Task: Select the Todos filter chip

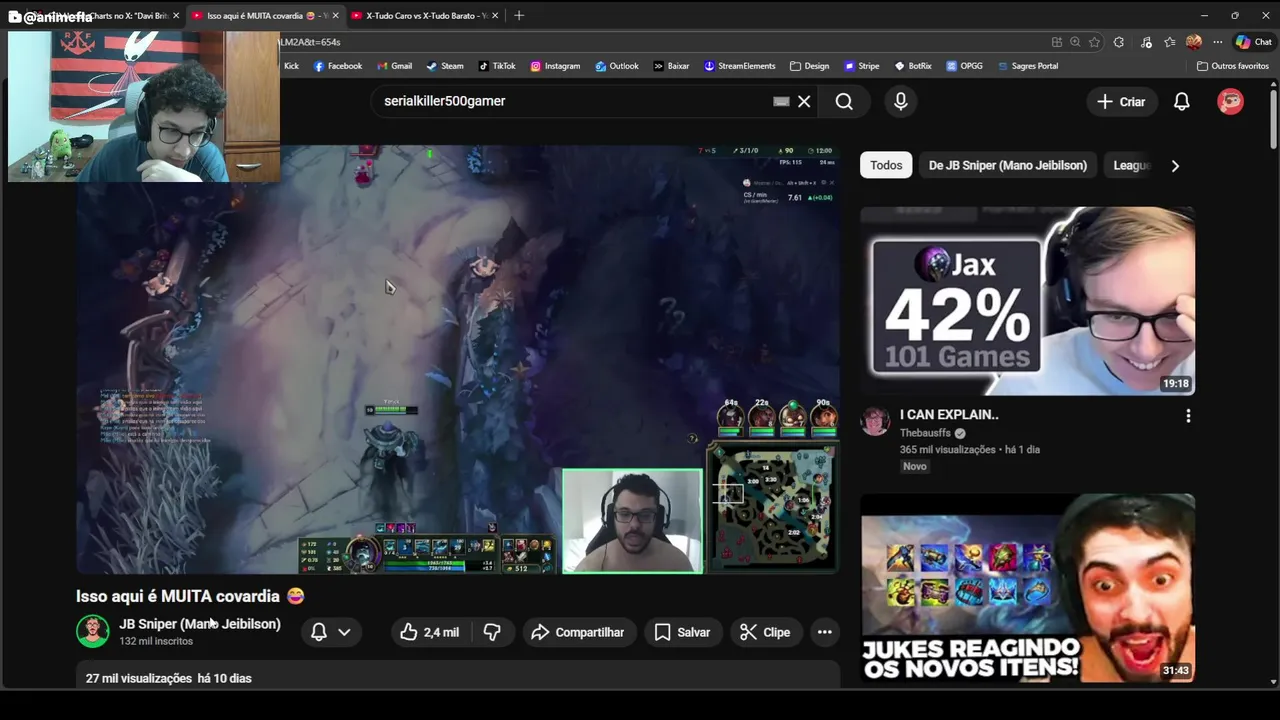Action: [x=886, y=166]
